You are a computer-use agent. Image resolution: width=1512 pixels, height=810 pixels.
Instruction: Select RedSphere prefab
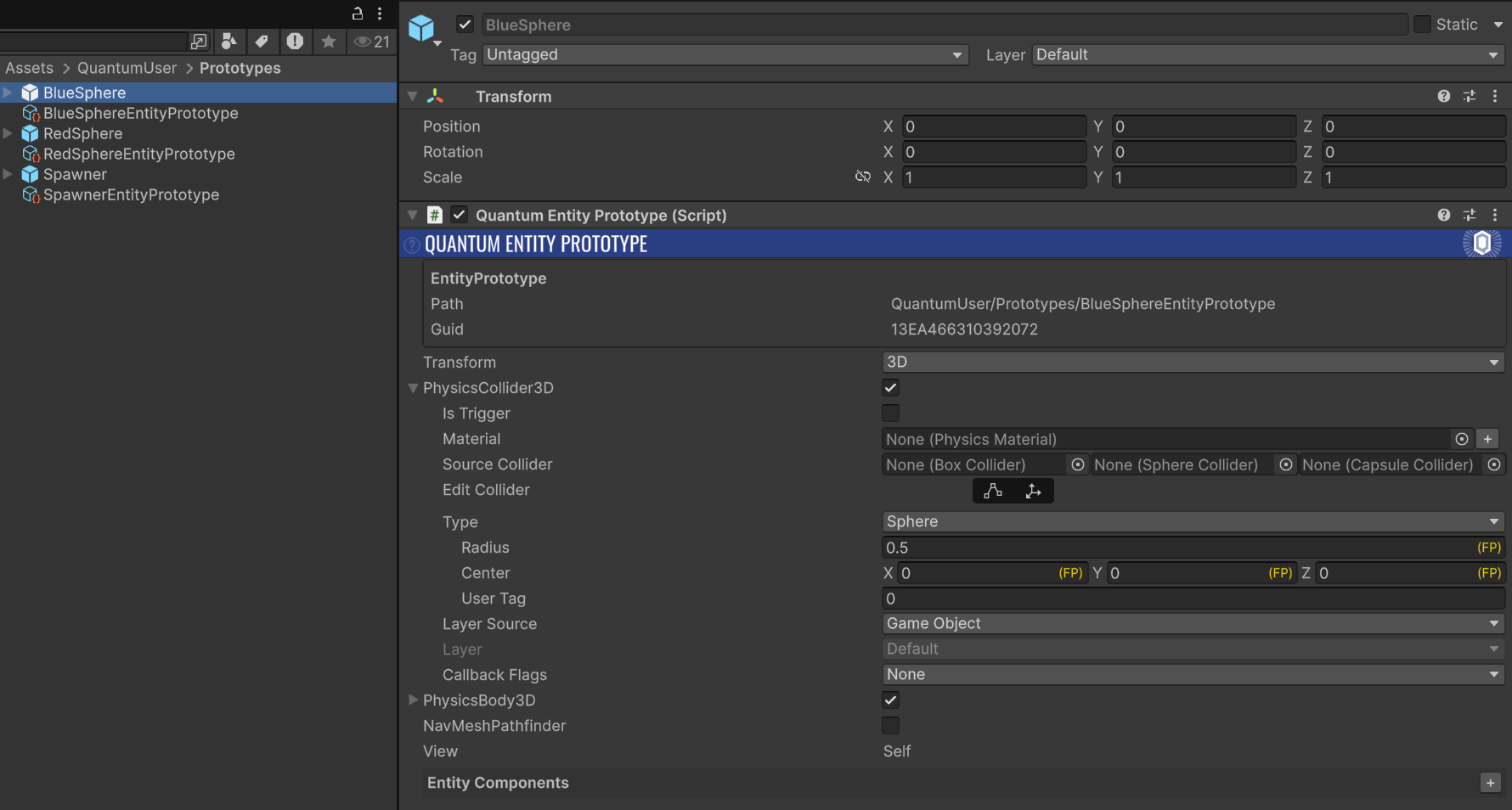83,133
